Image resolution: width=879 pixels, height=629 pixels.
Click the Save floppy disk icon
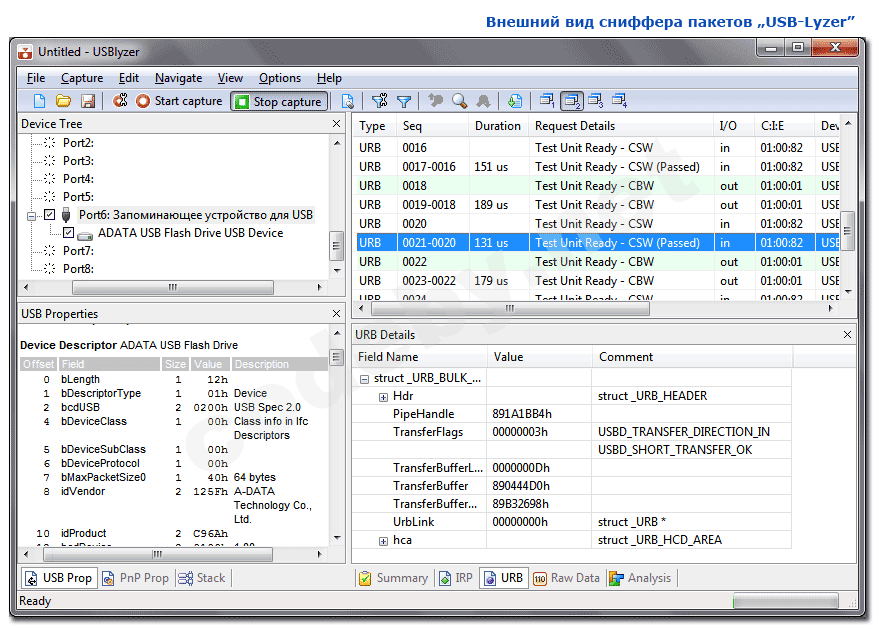(x=87, y=101)
